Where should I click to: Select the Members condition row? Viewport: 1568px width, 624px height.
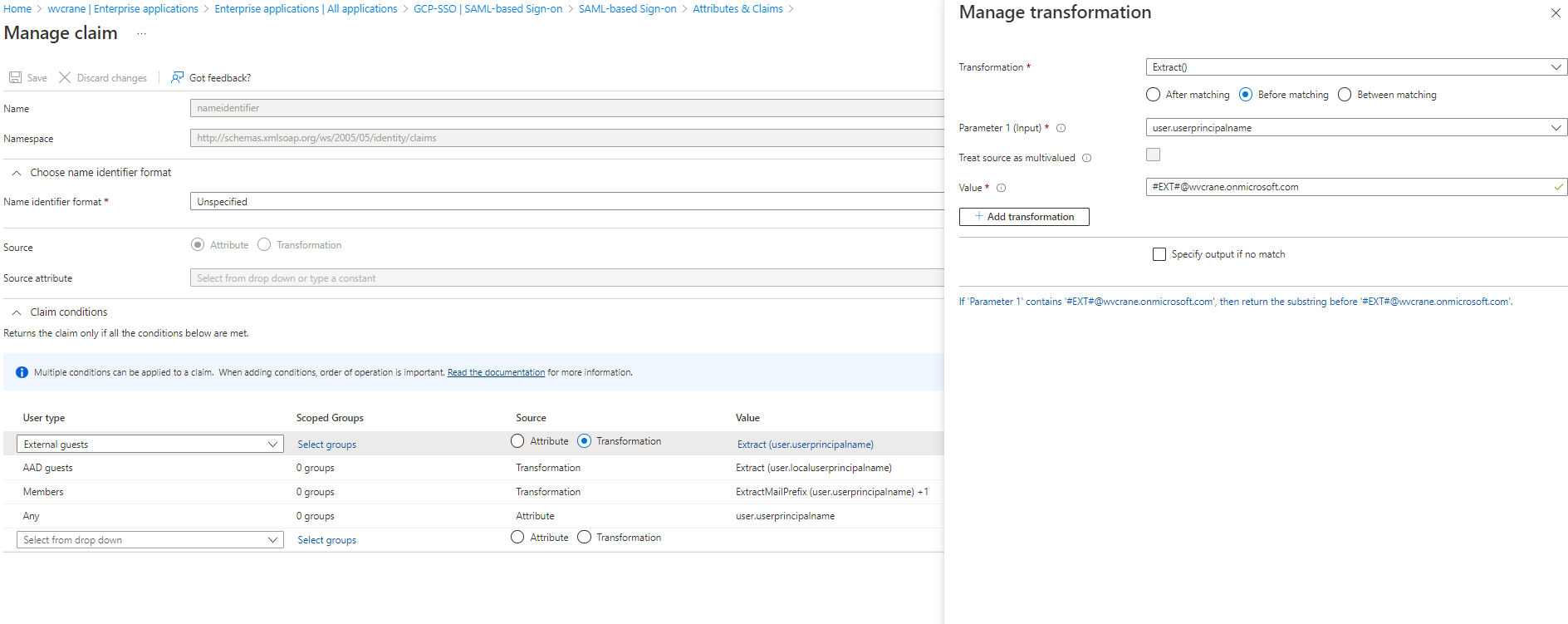click(x=473, y=492)
